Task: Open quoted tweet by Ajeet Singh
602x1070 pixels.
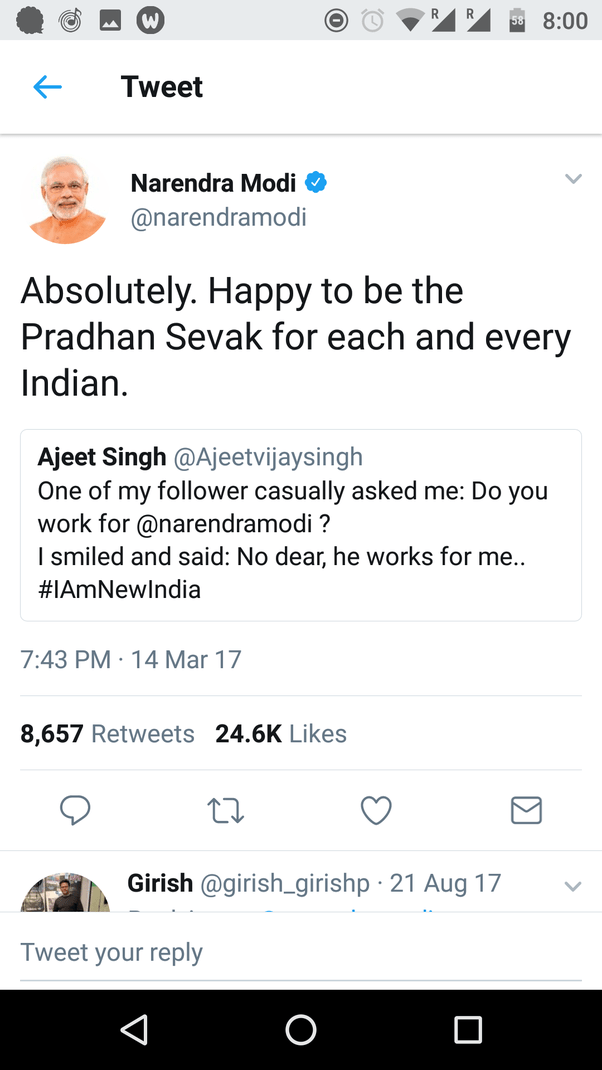Action: pyautogui.click(x=301, y=525)
